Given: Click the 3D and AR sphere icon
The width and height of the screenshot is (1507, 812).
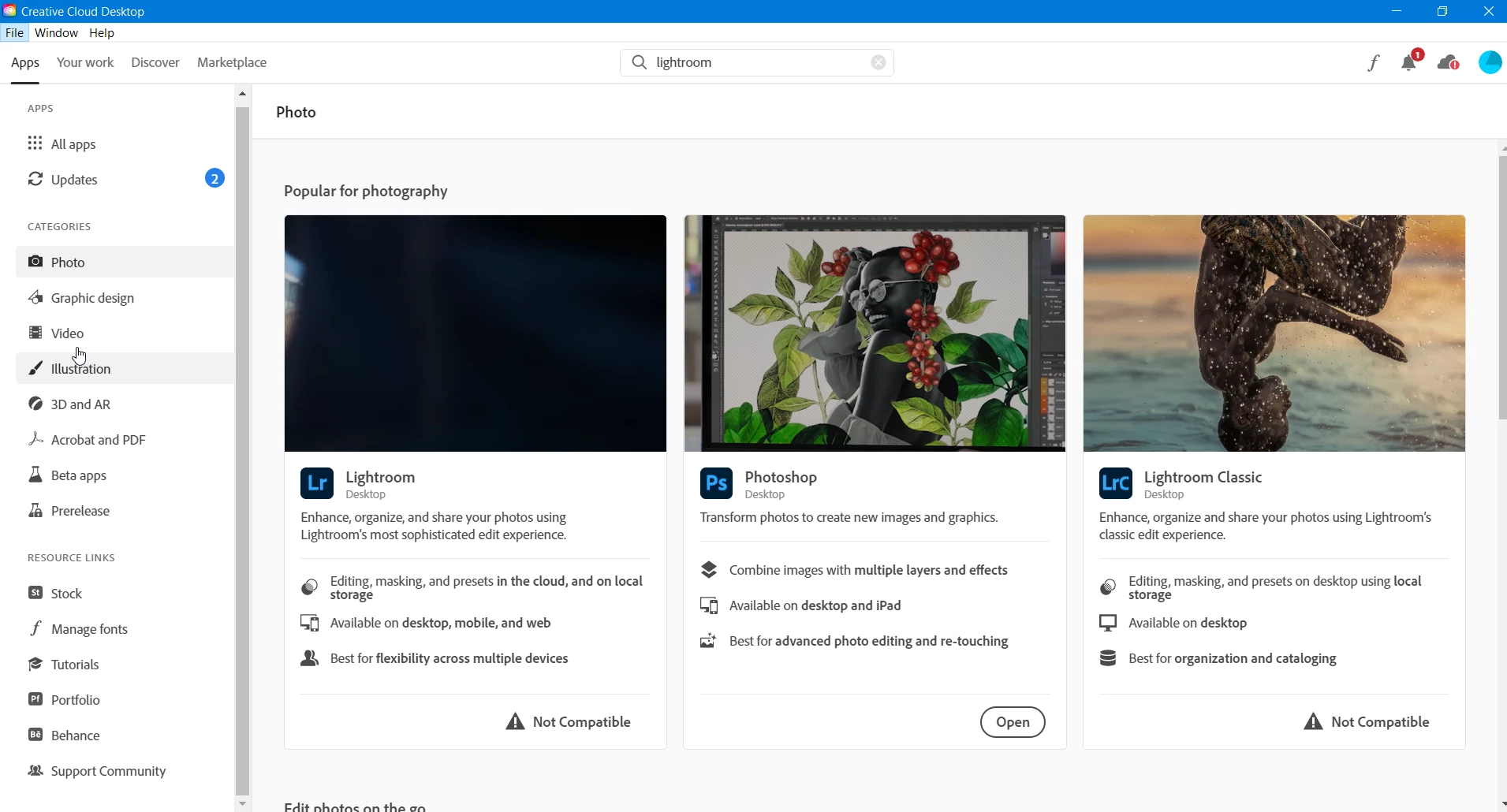Looking at the screenshot, I should (x=35, y=404).
